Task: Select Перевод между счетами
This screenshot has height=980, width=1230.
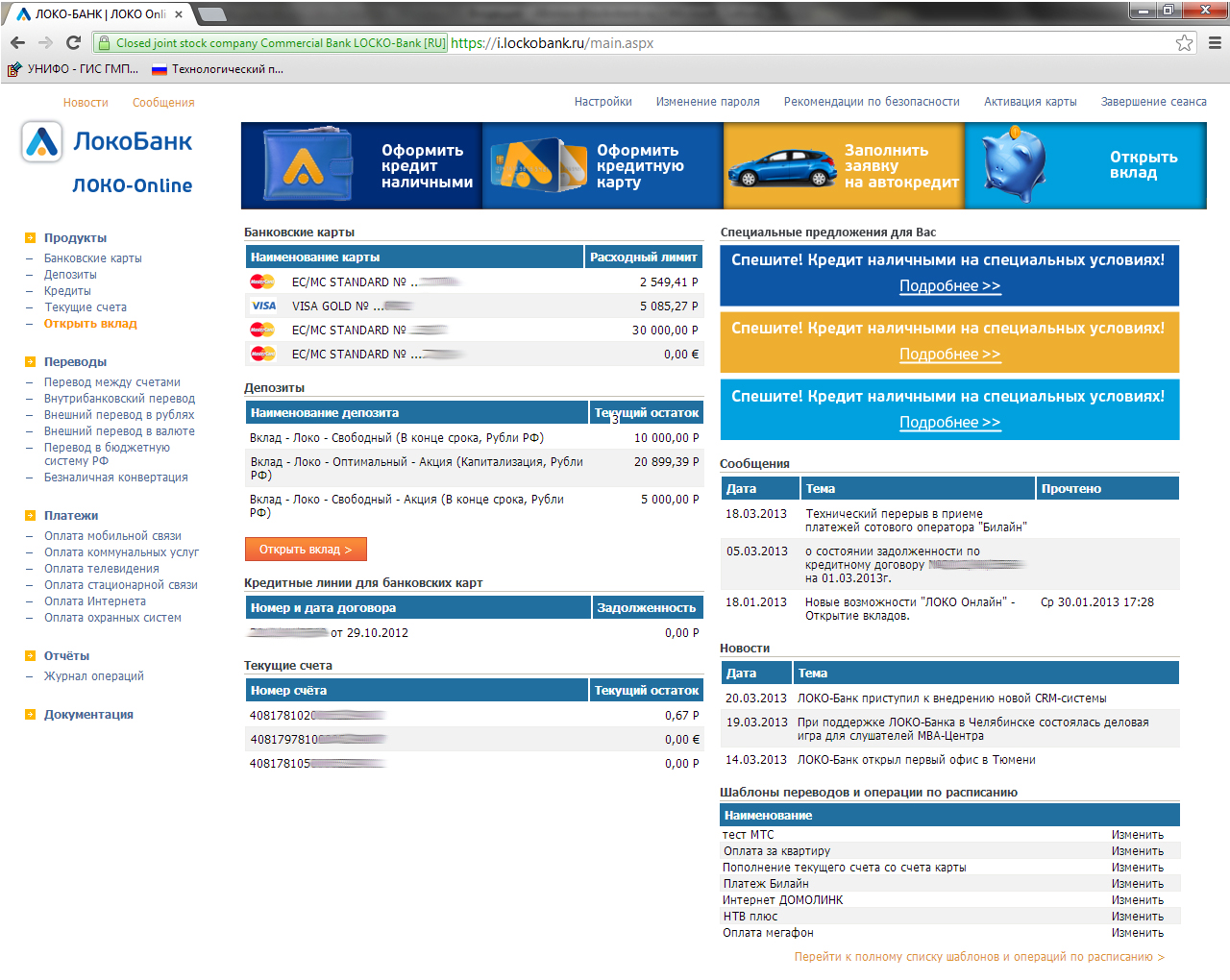Action: (x=112, y=382)
